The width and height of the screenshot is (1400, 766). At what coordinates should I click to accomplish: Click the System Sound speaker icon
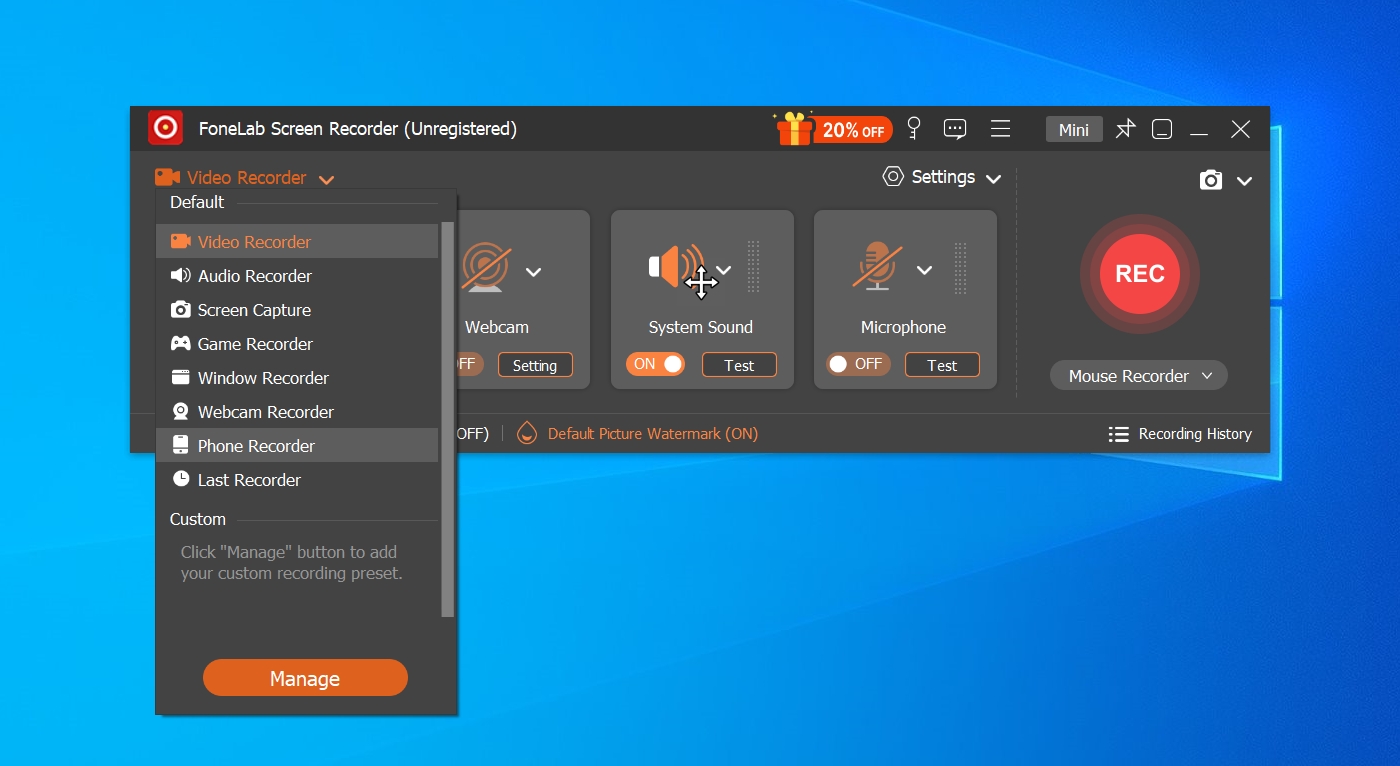click(676, 267)
